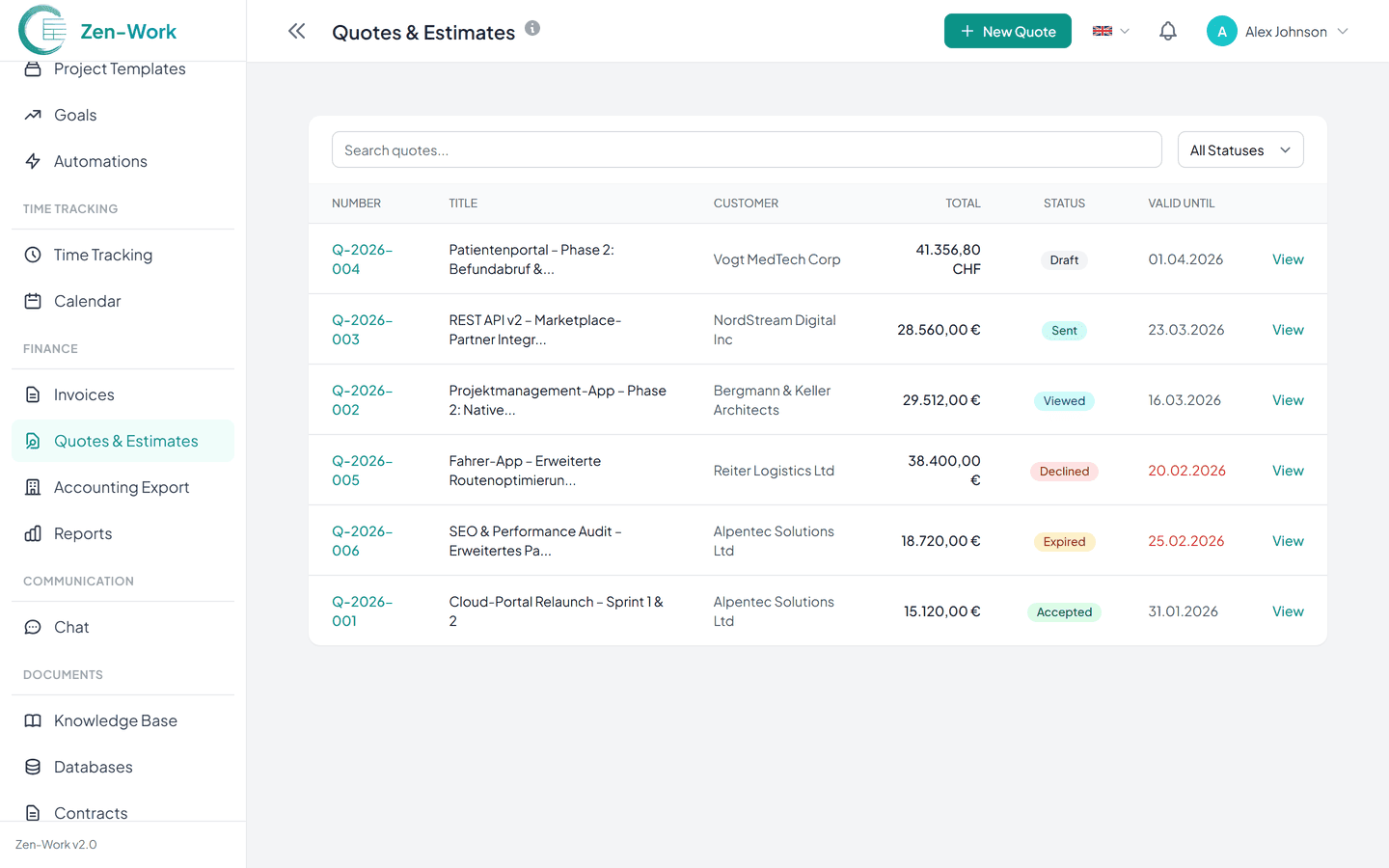This screenshot has height=868, width=1389.
Task: Collapse the sidebar with the double chevron
Action: (x=296, y=30)
